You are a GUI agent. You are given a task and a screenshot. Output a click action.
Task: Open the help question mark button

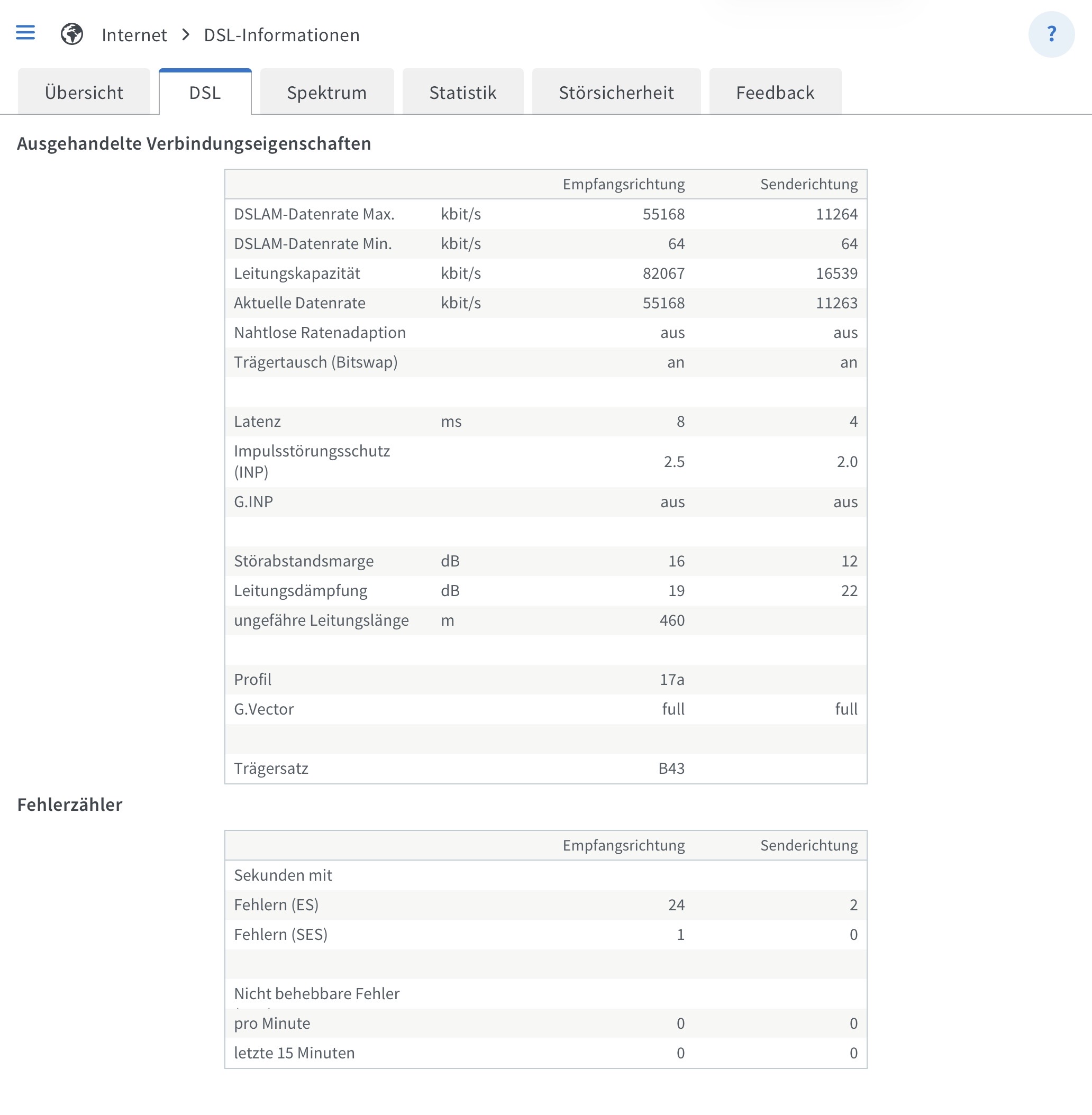point(1051,34)
